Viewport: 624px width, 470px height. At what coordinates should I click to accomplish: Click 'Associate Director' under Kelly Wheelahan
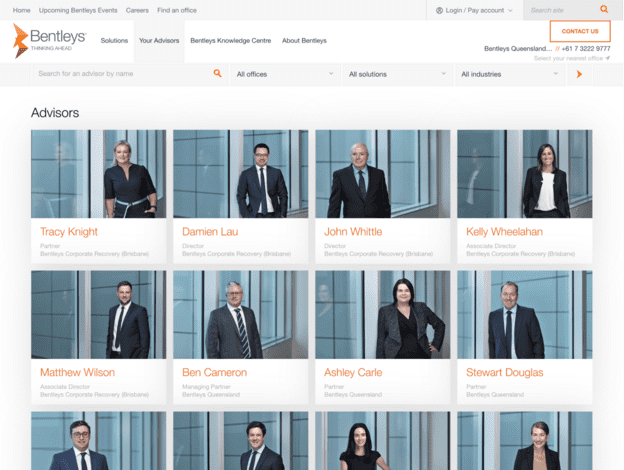[x=491, y=246]
